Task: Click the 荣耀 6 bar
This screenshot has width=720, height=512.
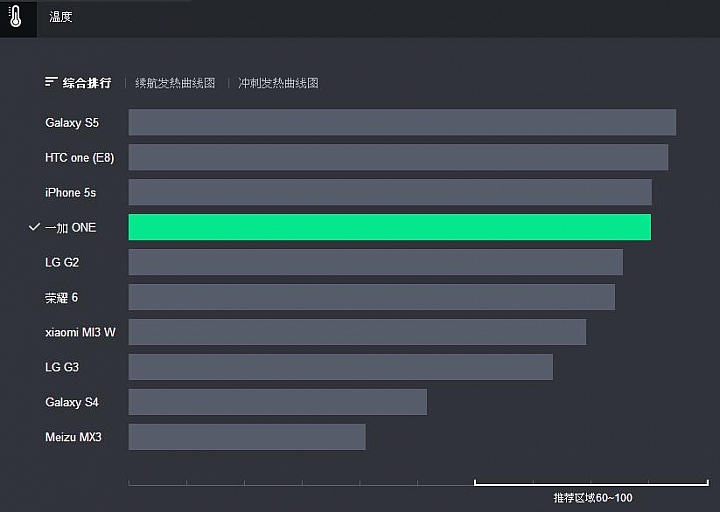Action: 371,297
